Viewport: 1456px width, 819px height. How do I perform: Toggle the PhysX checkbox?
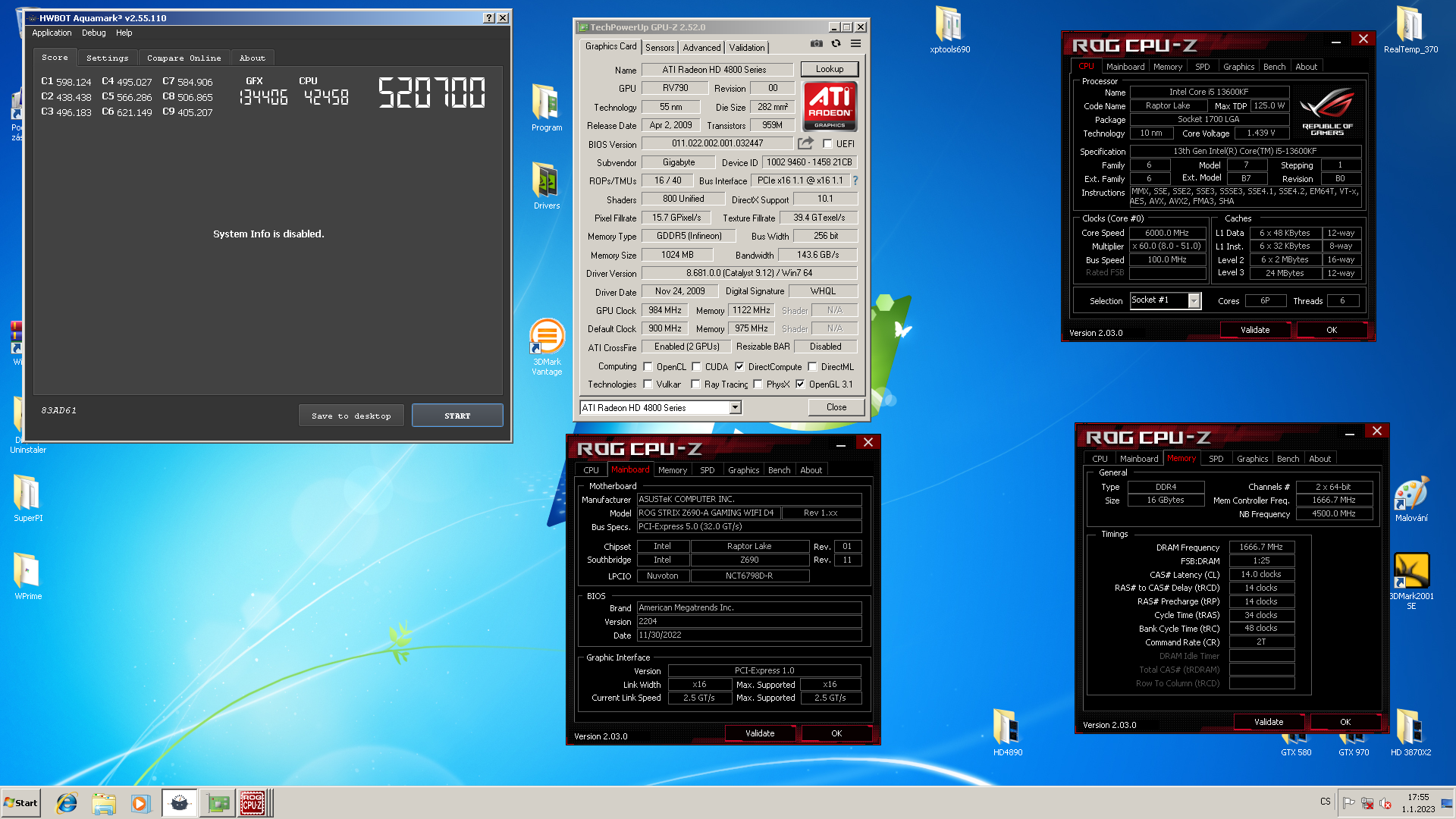click(x=758, y=384)
